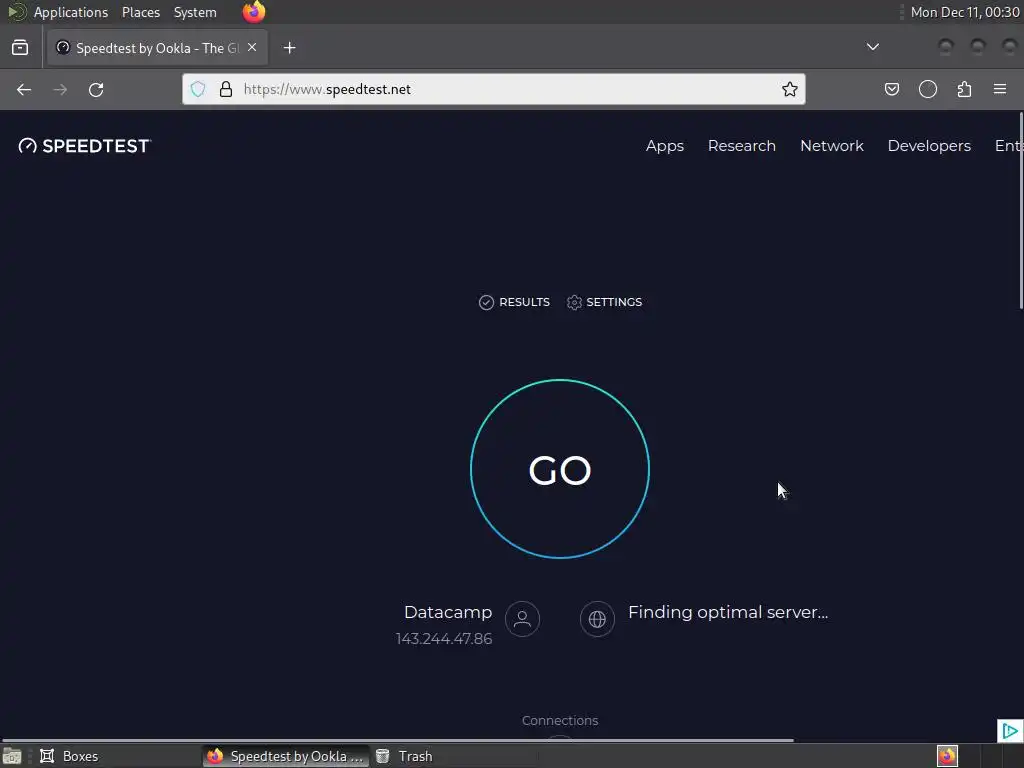1024x768 pixels.
Task: Bookmark this page with the star
Action: pyautogui.click(x=790, y=89)
